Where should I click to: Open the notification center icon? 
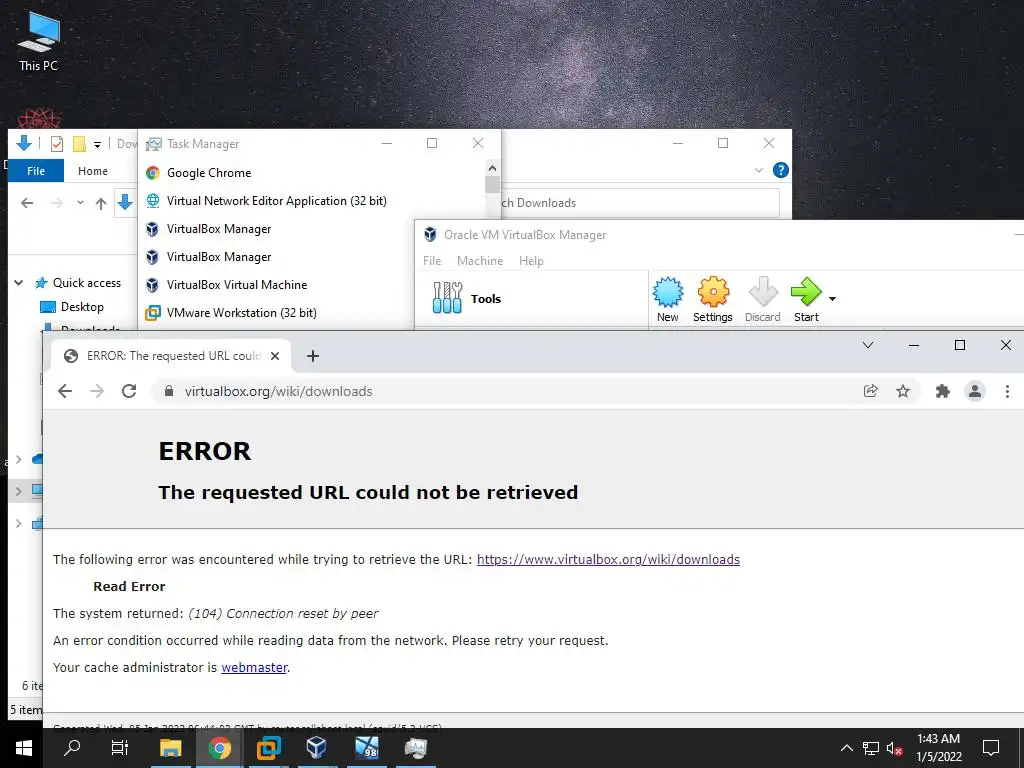click(991, 748)
